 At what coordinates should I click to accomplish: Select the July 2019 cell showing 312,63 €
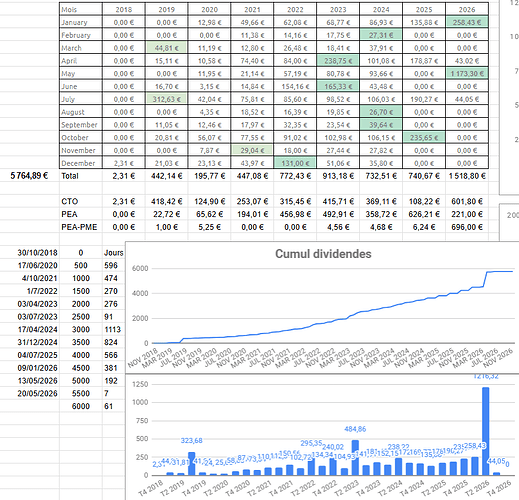click(x=166, y=99)
